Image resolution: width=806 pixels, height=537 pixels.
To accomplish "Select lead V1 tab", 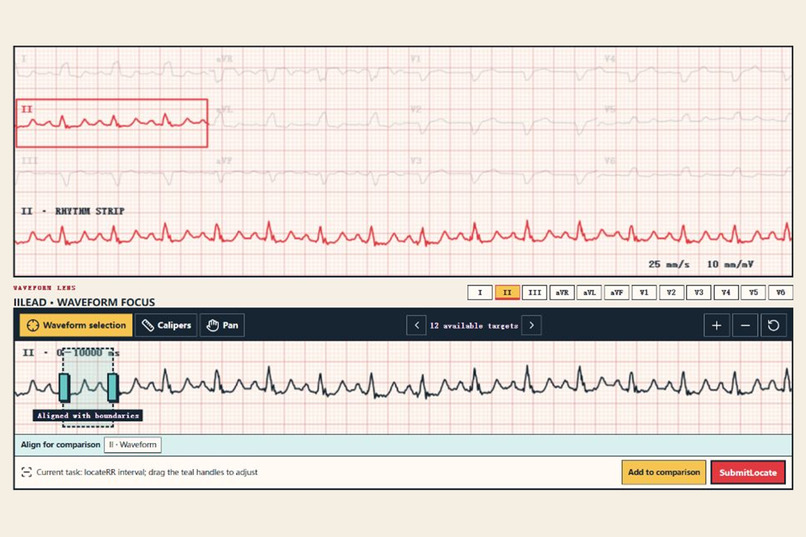I will click(x=644, y=292).
